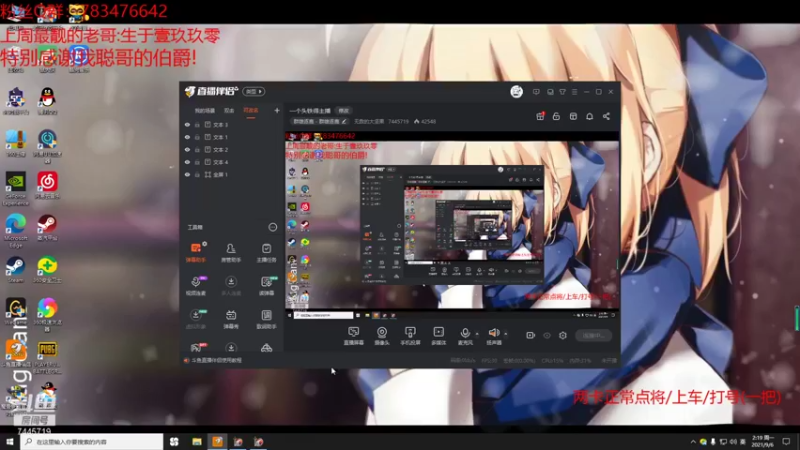The height and width of the screenshot is (450, 800).
Task: Expand the speaker options arrow
Action: tap(506, 334)
